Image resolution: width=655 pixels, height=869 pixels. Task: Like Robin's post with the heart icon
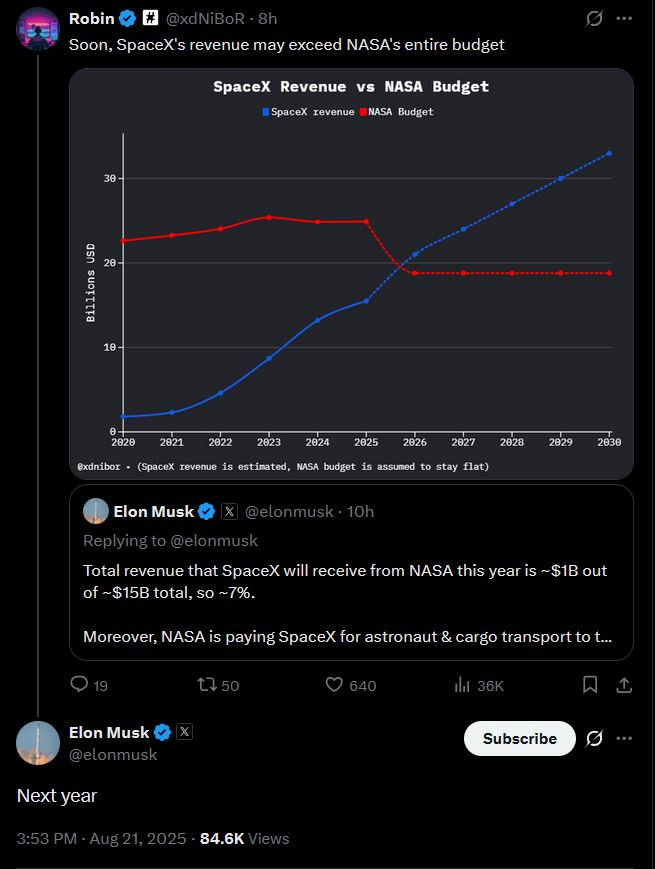pyautogui.click(x=335, y=685)
